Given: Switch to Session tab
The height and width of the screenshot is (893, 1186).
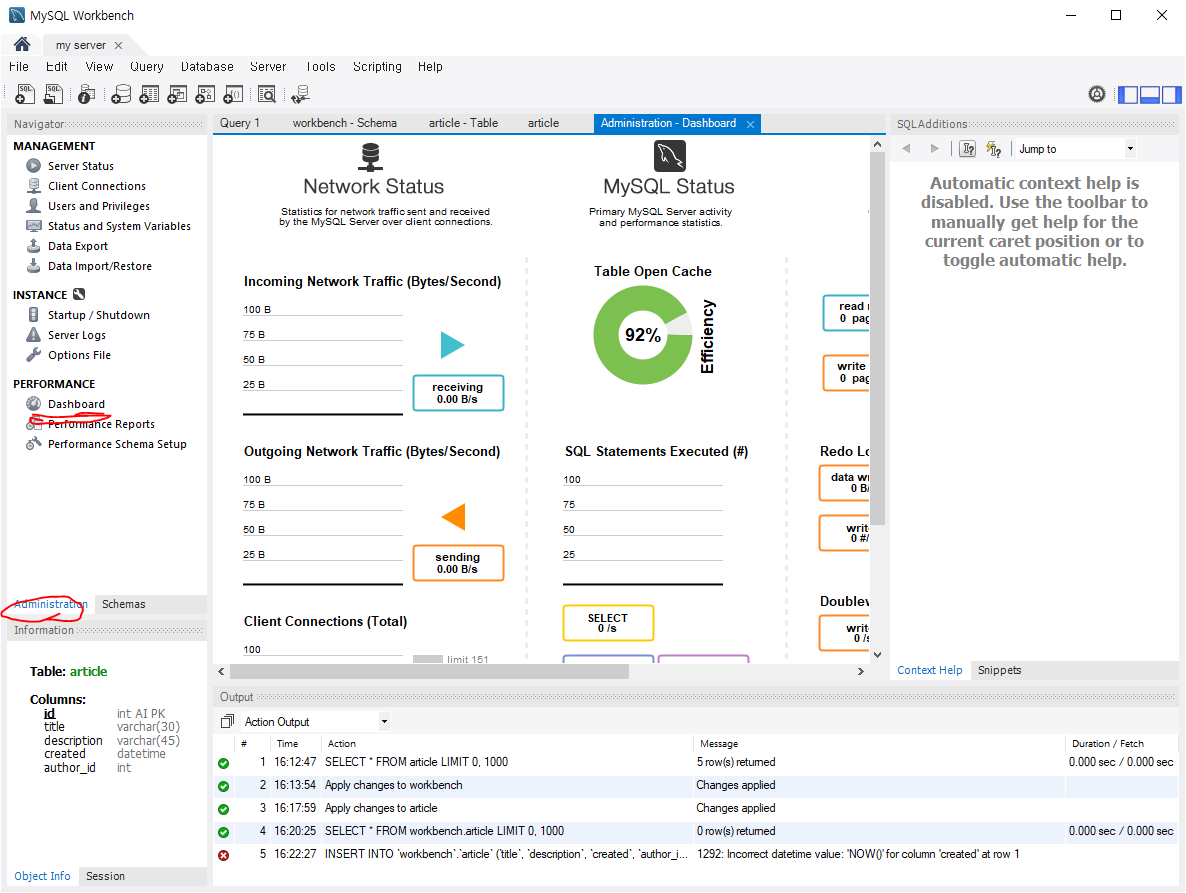Looking at the screenshot, I should coord(105,876).
